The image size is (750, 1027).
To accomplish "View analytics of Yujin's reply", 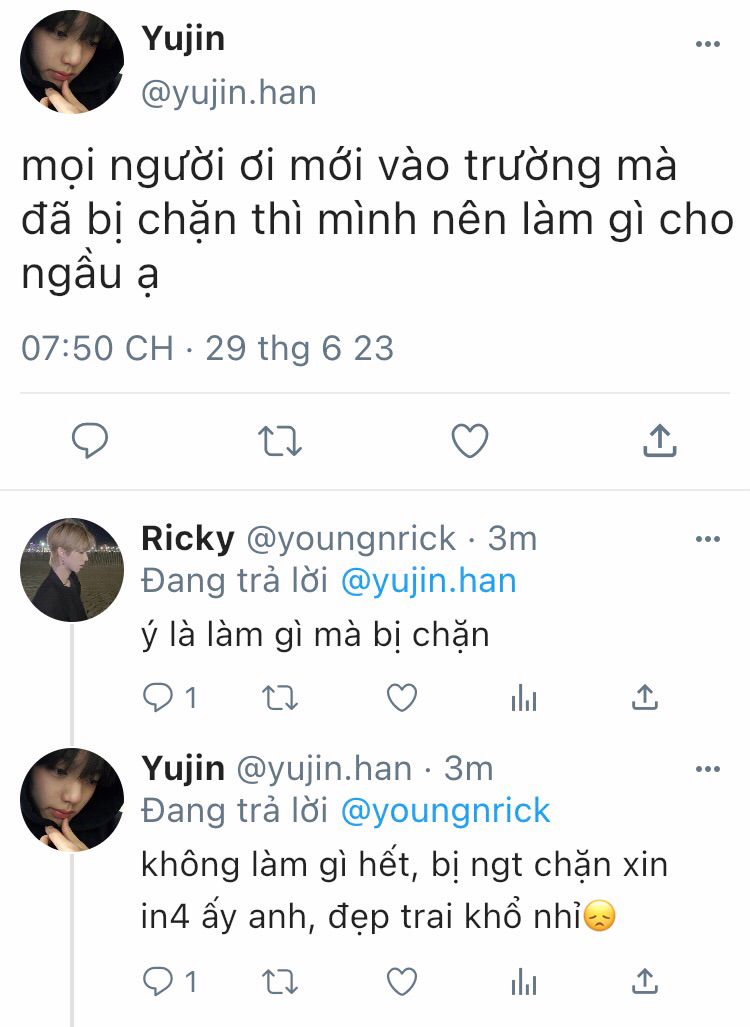I will [x=524, y=982].
